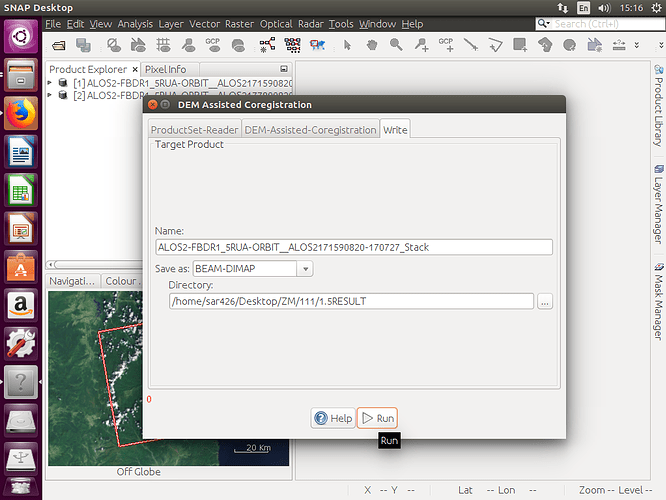The height and width of the screenshot is (500, 666).
Task: Select the Draw Ellipse tool
Action: tap(570, 45)
